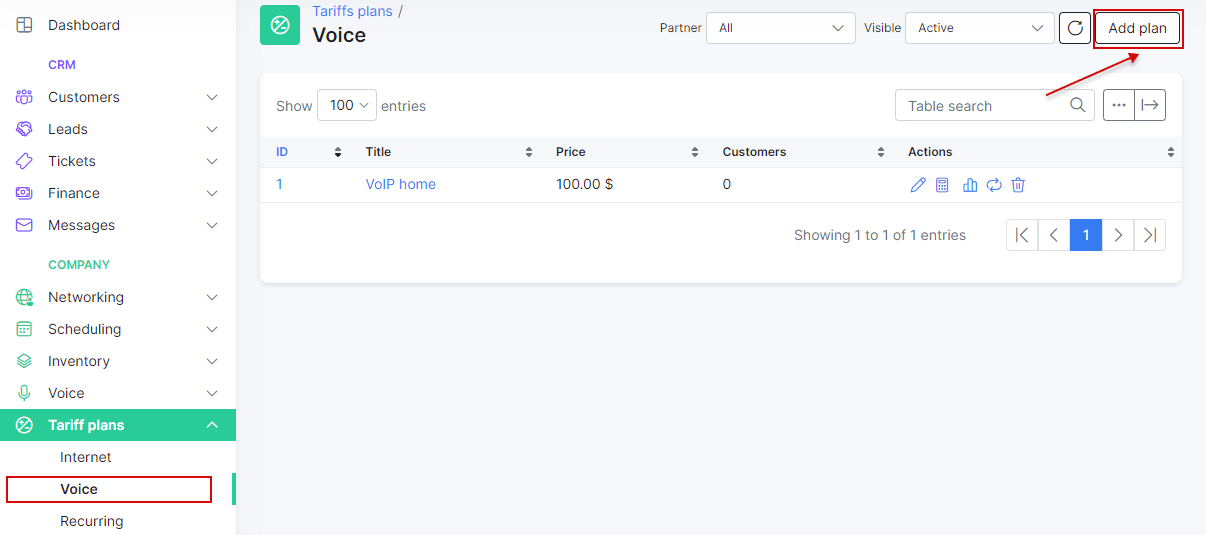Select the Recurring tariff plans item

click(92, 521)
